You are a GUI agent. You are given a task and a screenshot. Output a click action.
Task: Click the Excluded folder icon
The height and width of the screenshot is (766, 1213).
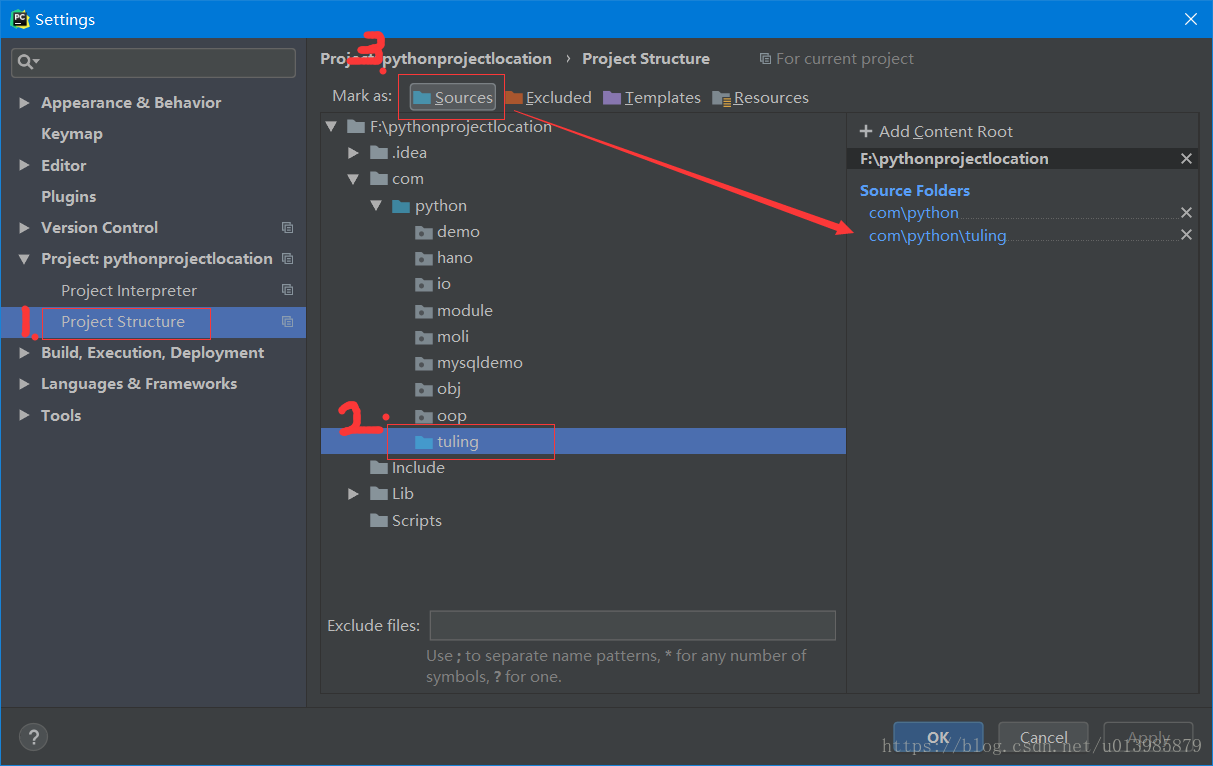click(513, 98)
